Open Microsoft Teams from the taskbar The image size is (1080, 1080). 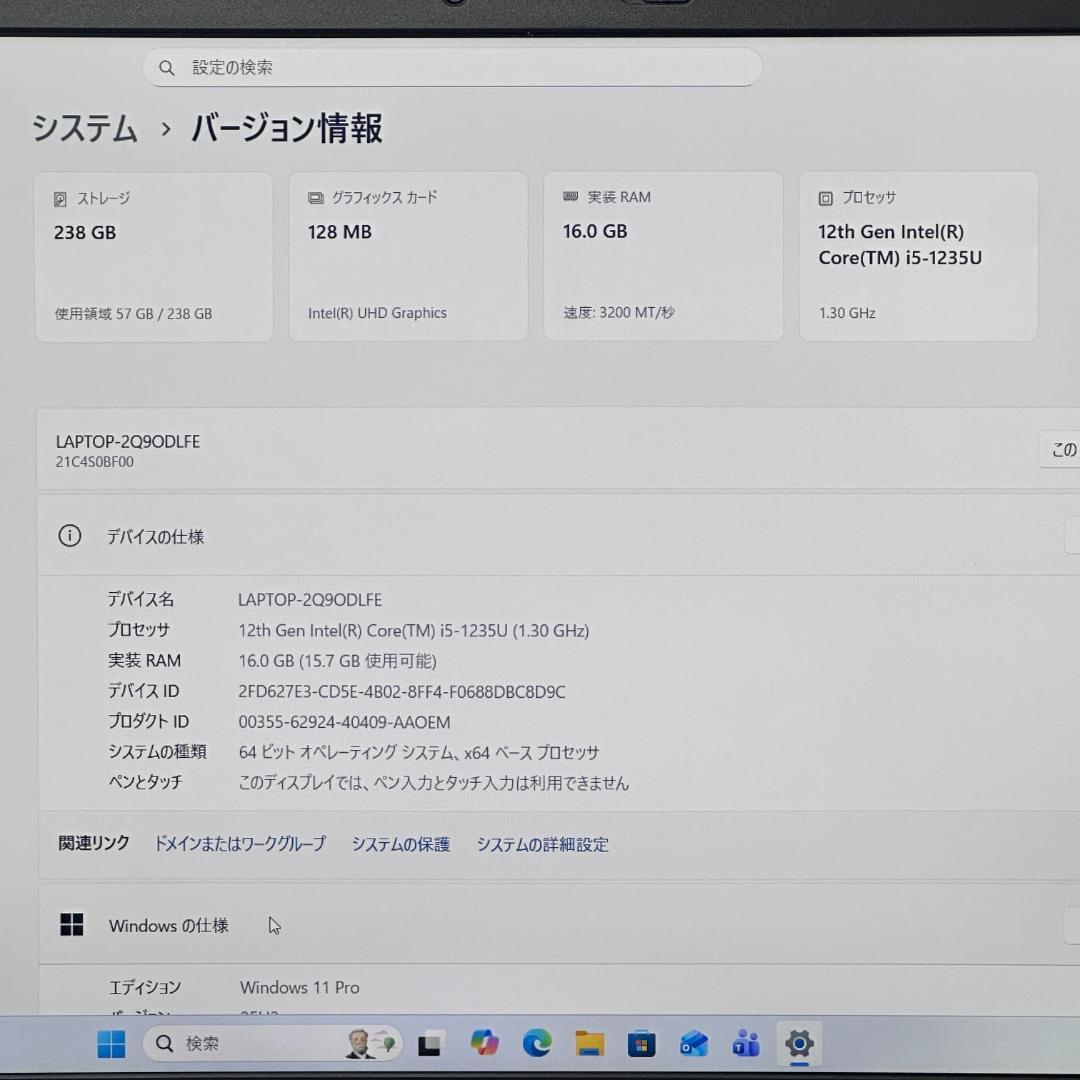[745, 1043]
